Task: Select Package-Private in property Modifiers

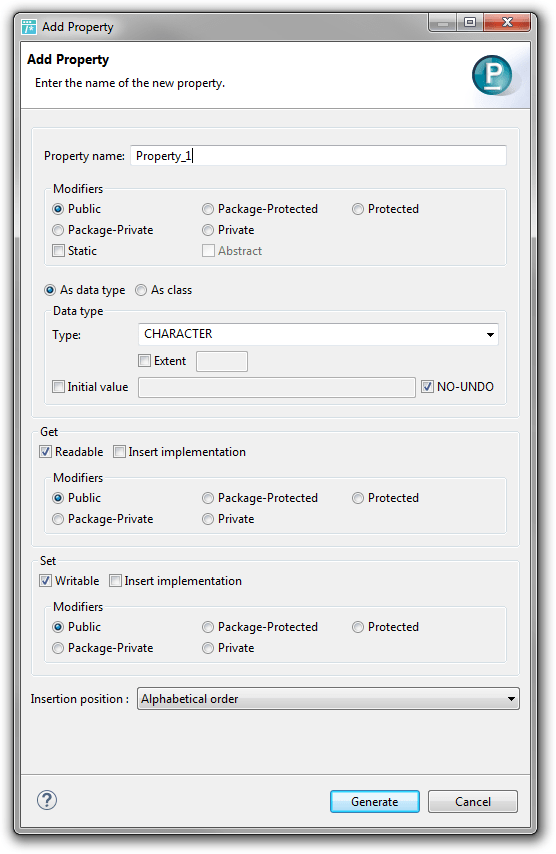Action: pos(58,230)
